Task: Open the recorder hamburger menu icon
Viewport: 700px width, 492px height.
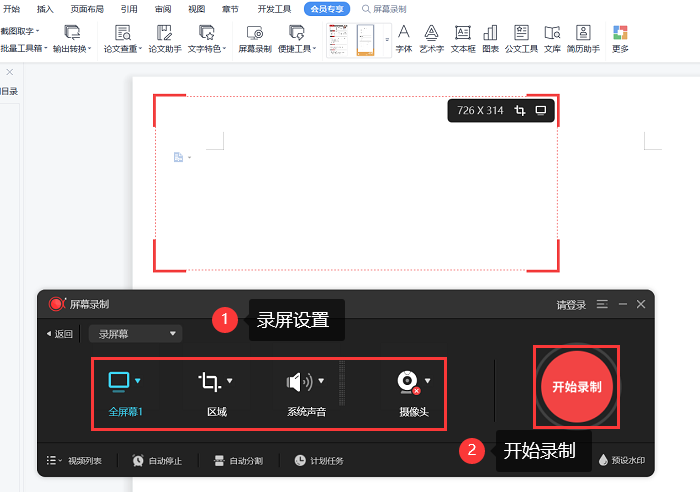Action: click(x=602, y=304)
